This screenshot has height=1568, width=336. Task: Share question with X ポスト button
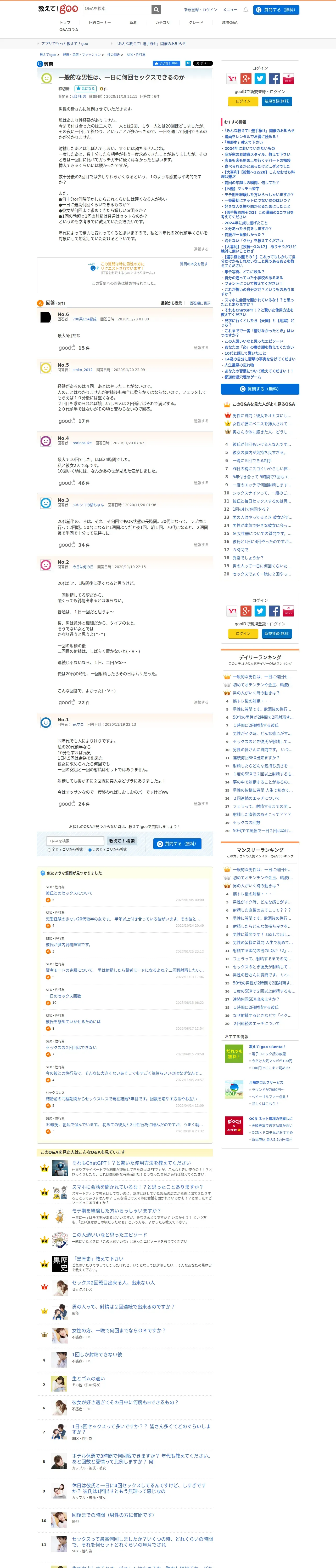pos(203,63)
